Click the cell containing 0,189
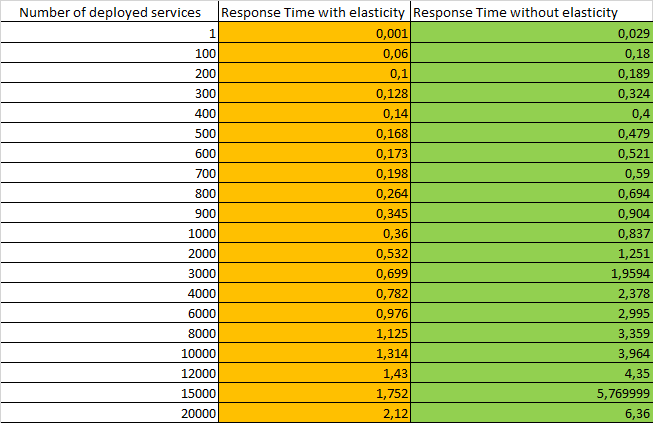The width and height of the screenshot is (653, 423). click(532, 72)
